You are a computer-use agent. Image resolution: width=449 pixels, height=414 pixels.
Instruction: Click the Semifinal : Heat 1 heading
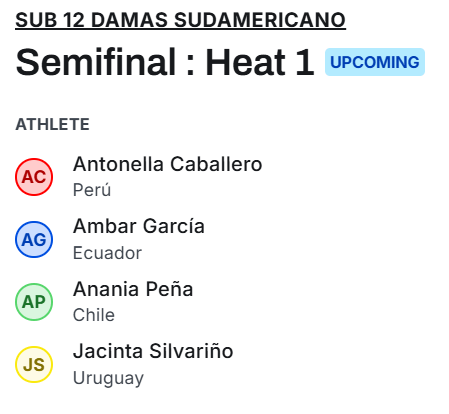pyautogui.click(x=165, y=62)
